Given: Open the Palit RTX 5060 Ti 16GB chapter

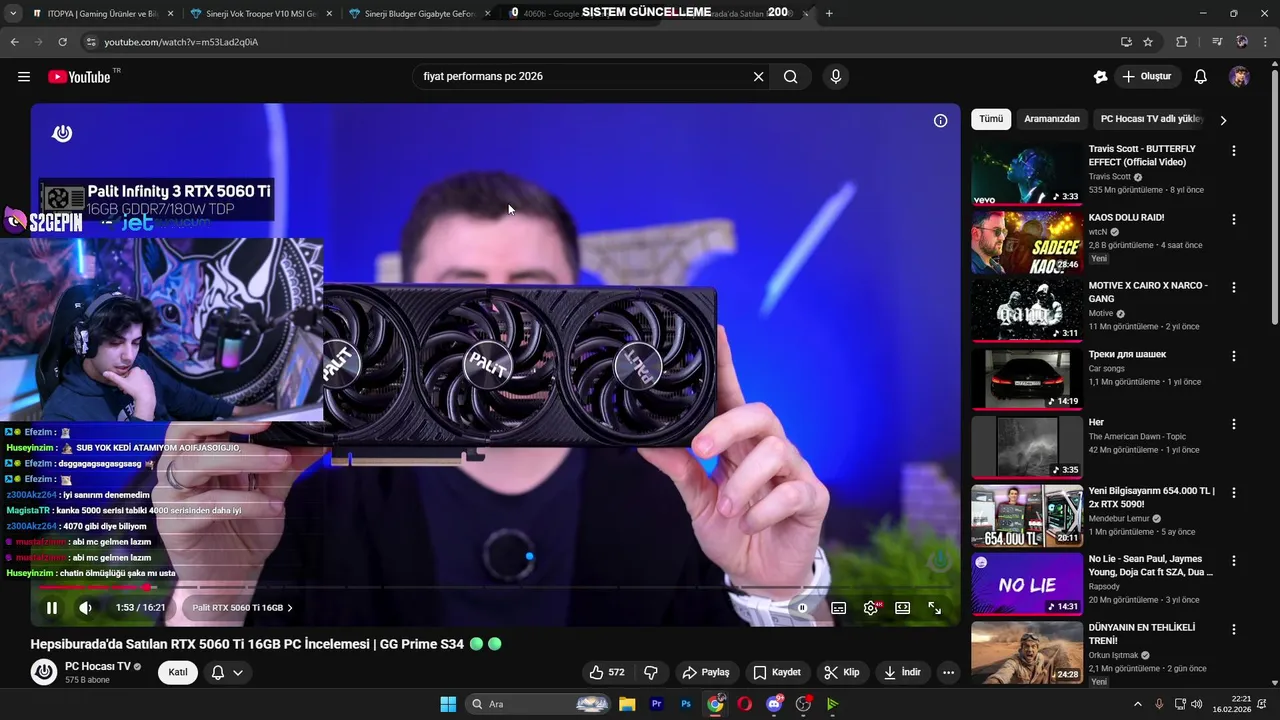Looking at the screenshot, I should [242, 608].
